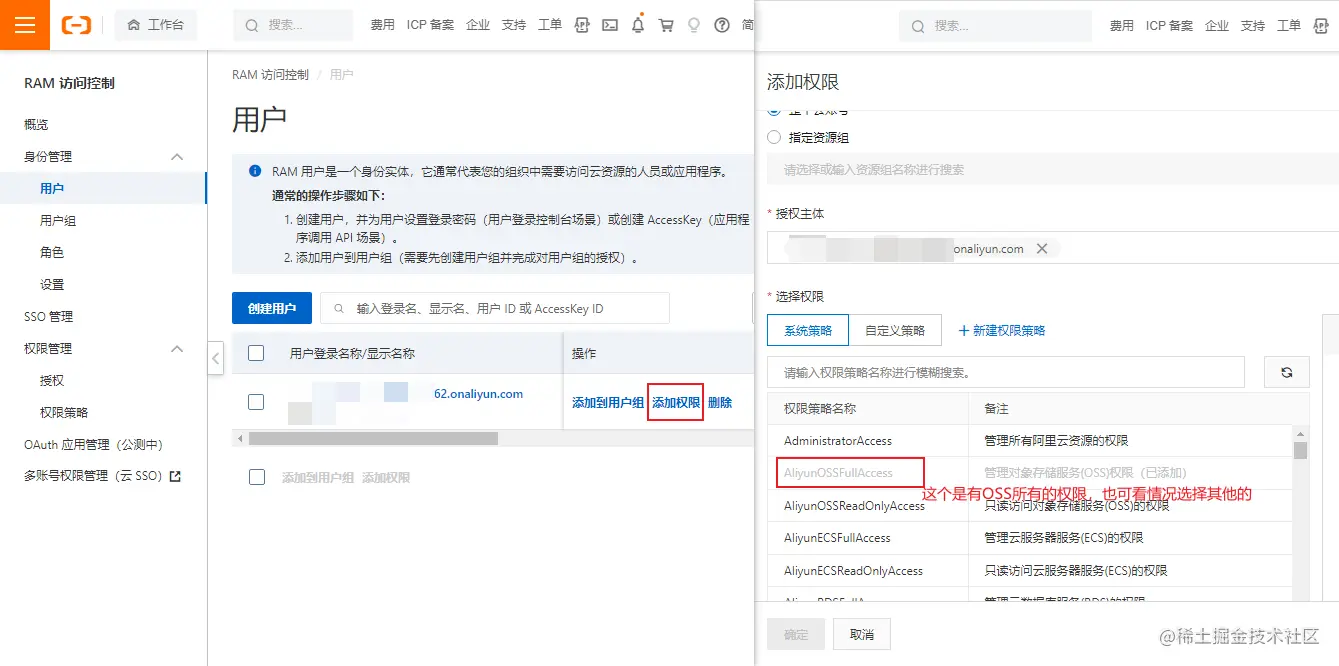Open the 企业 menu in left top bar

pos(478,25)
